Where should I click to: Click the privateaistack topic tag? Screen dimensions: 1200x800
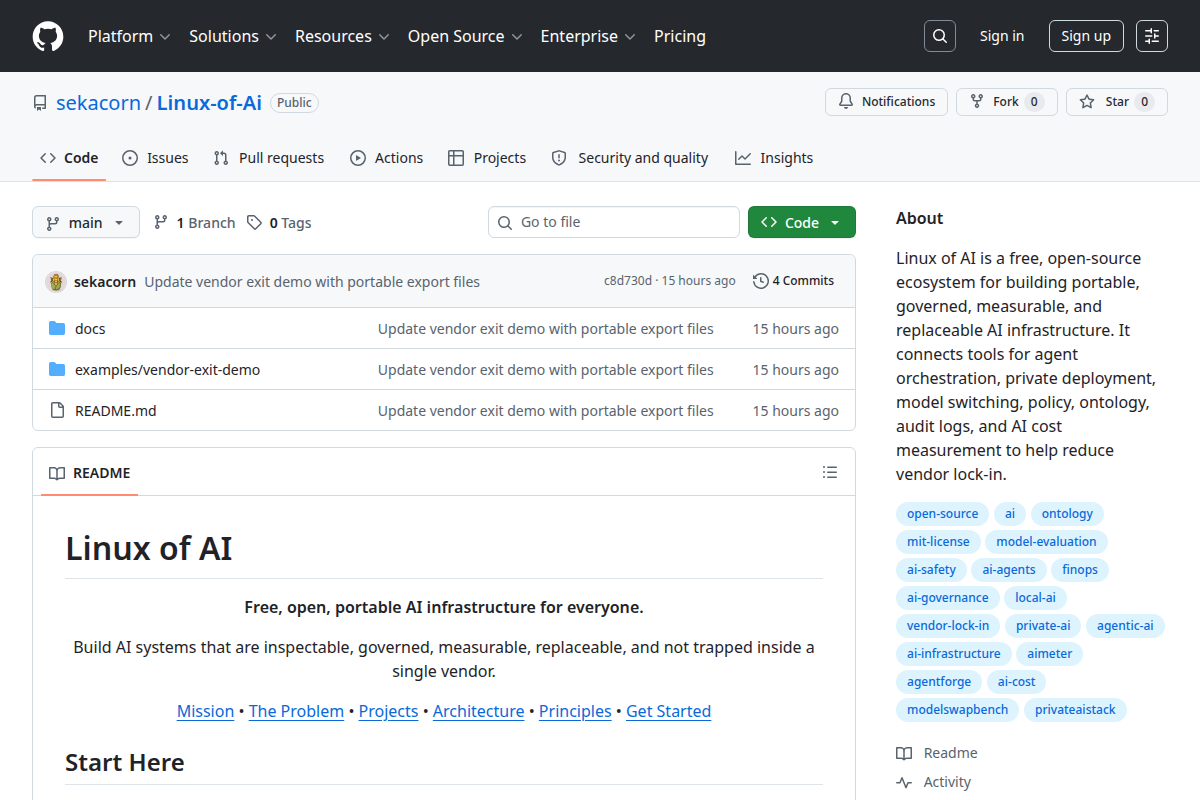[x=1076, y=710]
